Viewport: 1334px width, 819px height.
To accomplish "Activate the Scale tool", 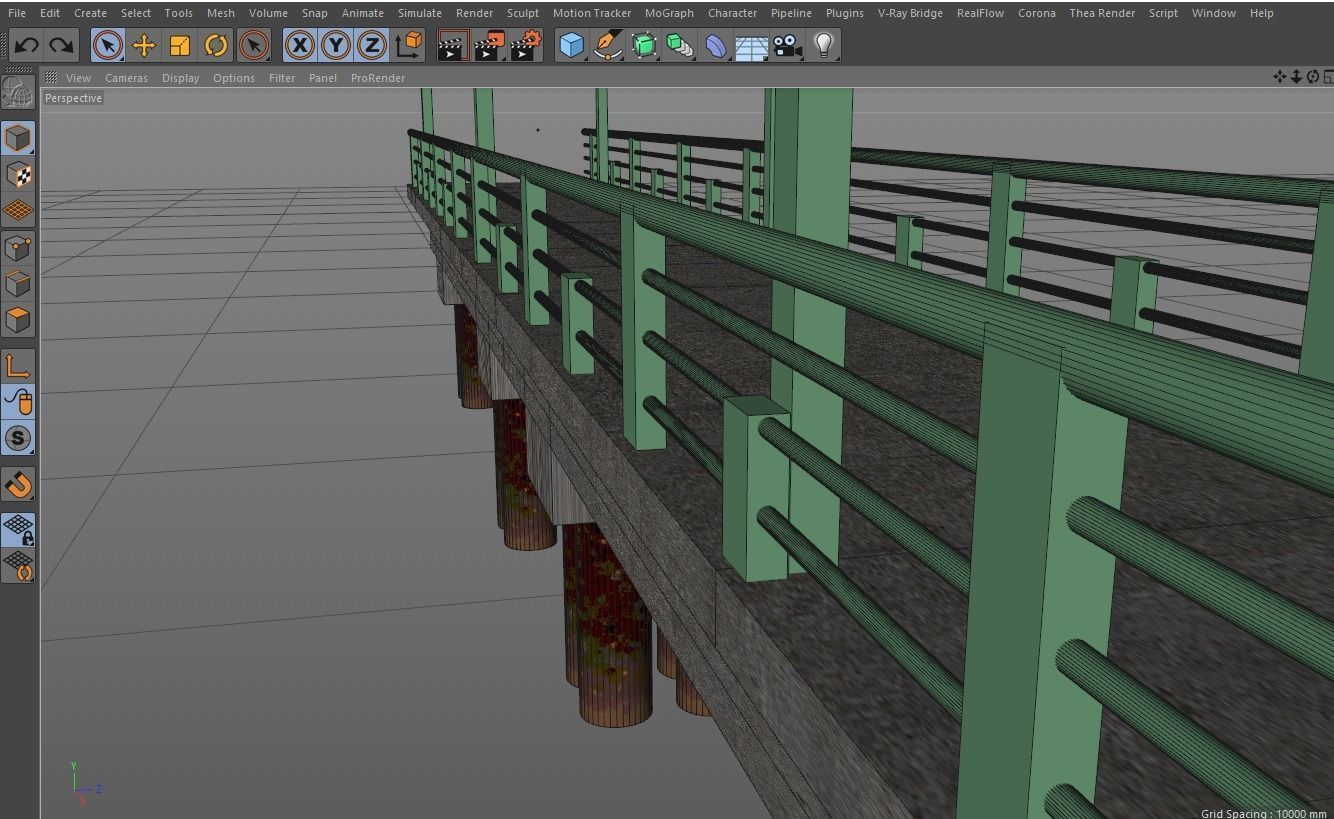I will [x=180, y=45].
